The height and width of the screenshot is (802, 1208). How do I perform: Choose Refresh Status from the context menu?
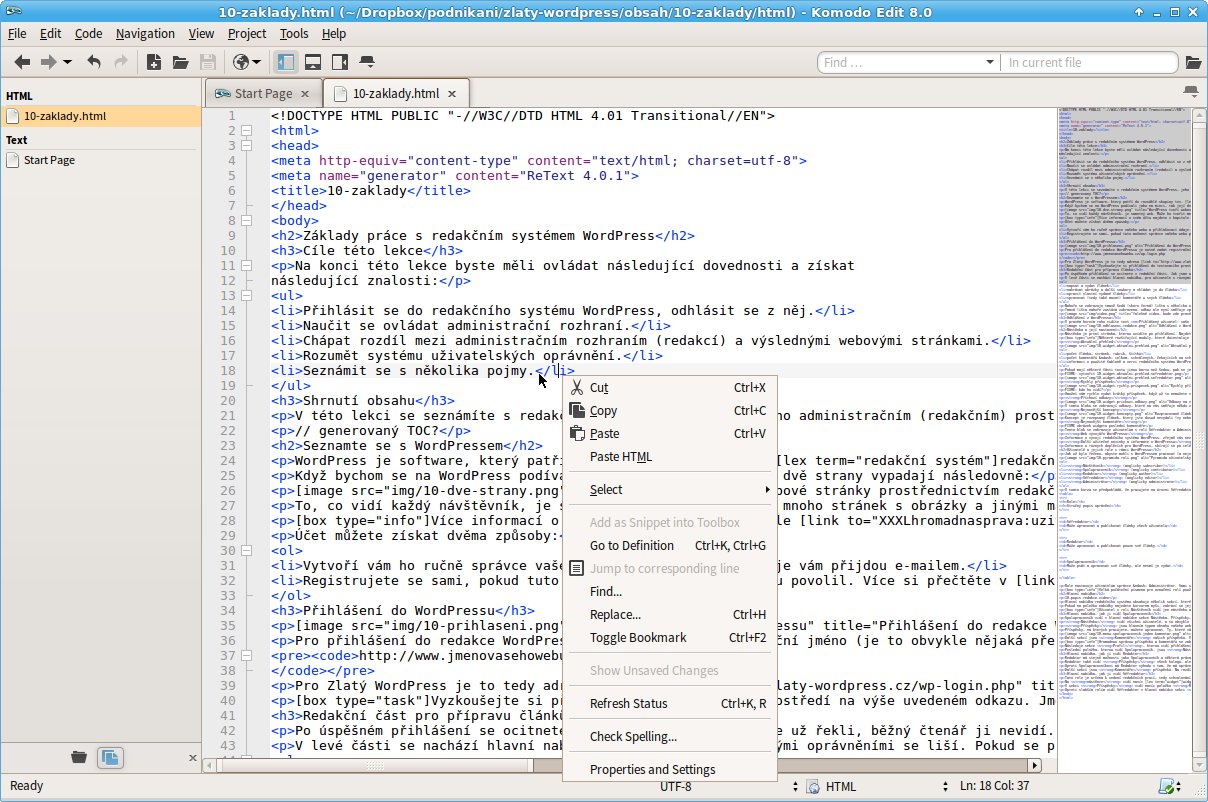coord(670,704)
